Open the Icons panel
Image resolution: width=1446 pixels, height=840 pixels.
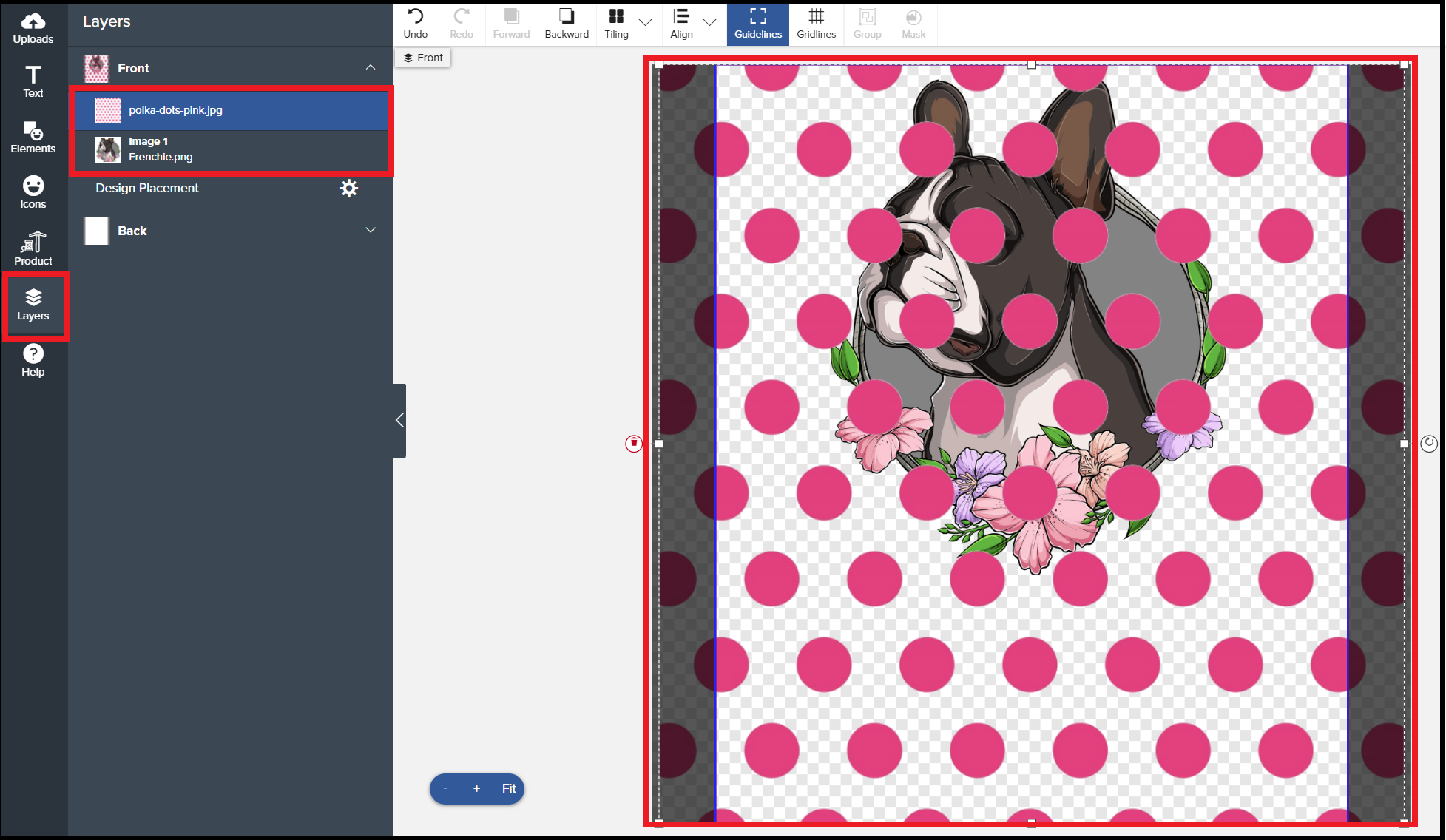tap(33, 192)
